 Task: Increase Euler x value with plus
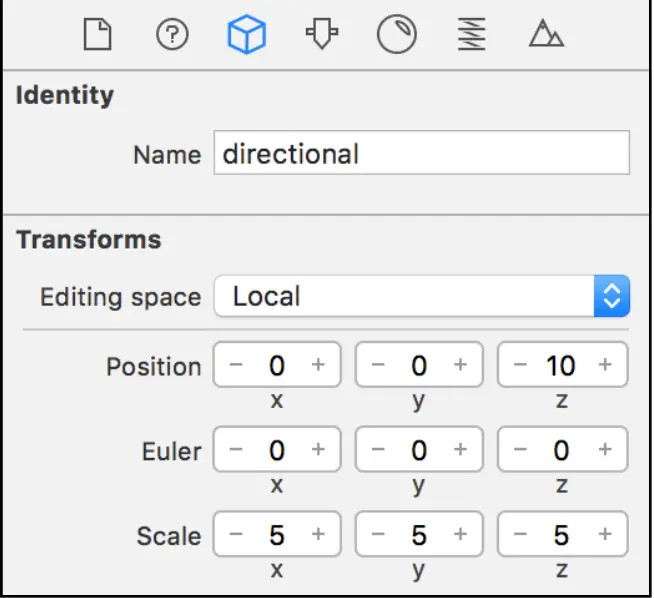[x=318, y=450]
